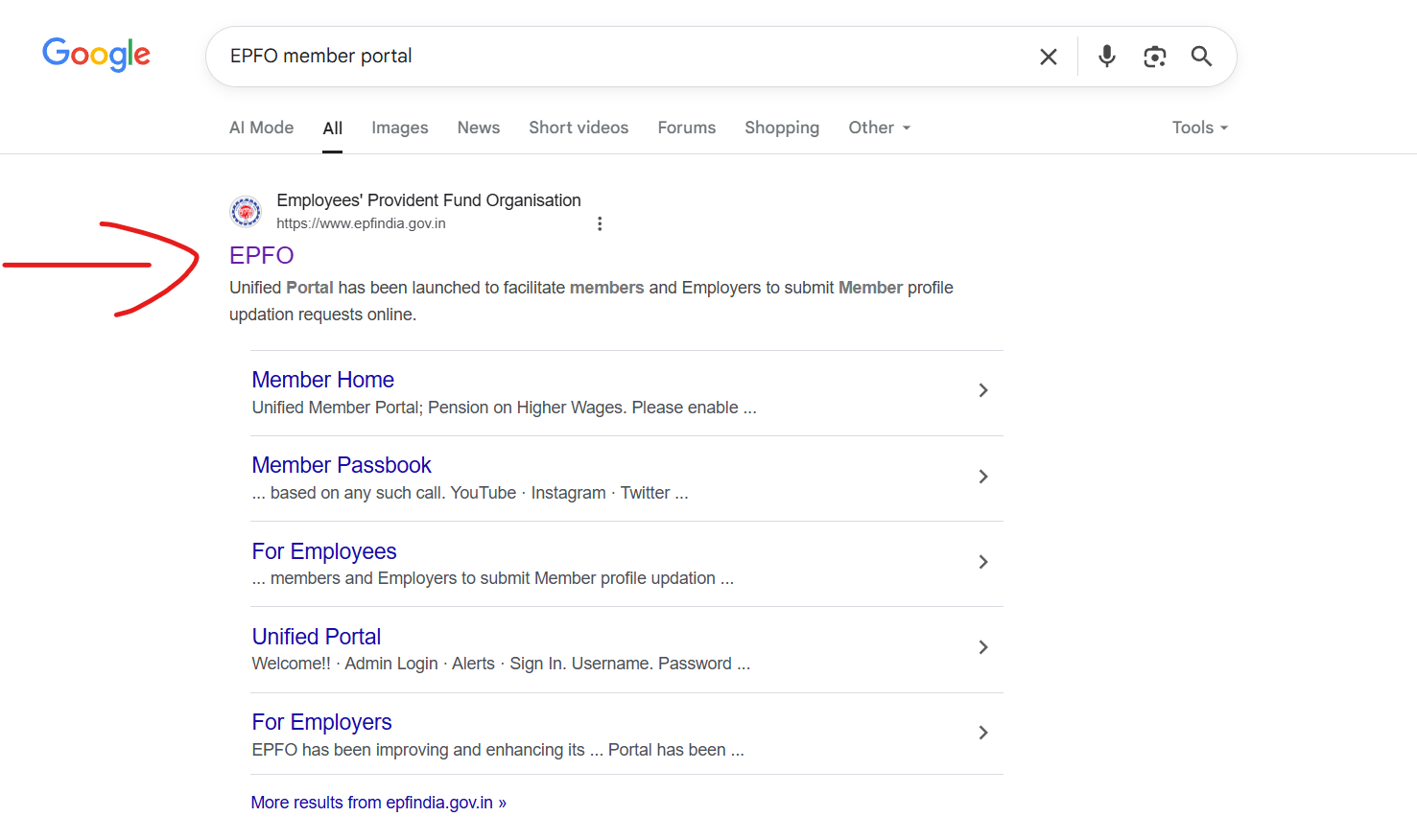
Task: Open the Tools dropdown
Action: tap(1200, 128)
